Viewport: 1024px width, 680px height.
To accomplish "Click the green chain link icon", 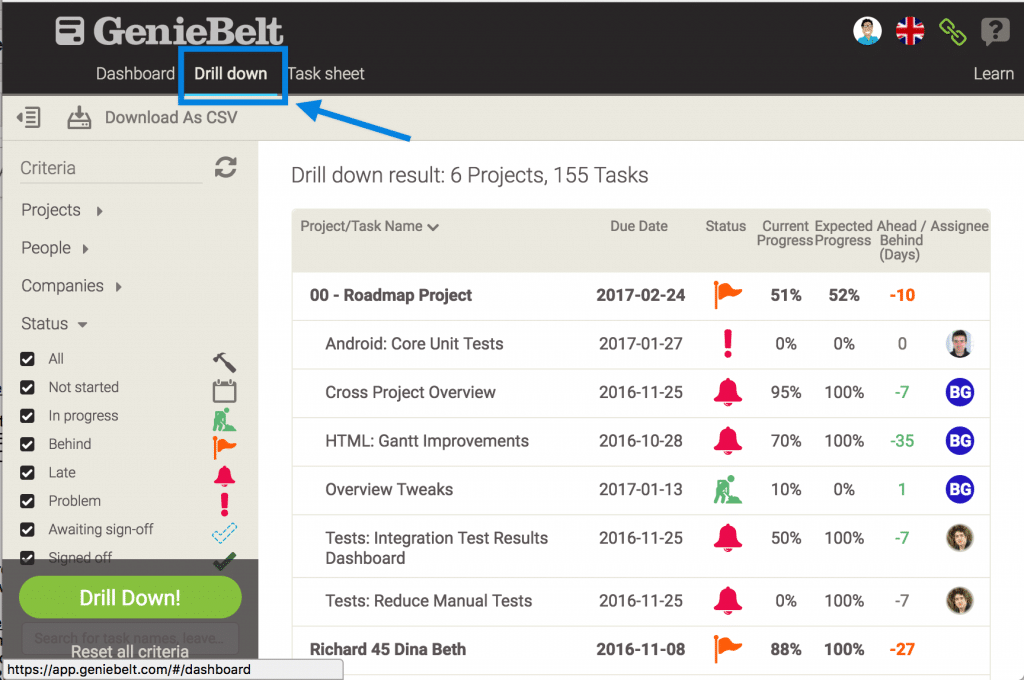I will coord(953,32).
